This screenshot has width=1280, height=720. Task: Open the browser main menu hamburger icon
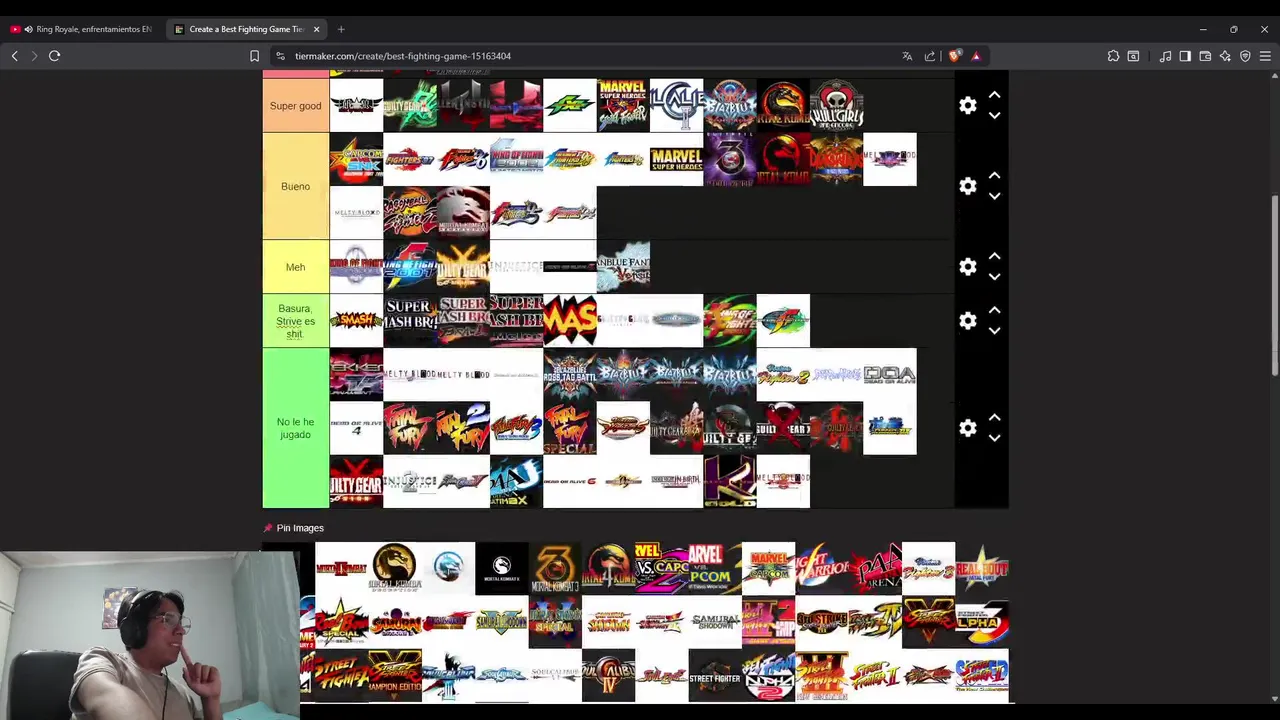(x=1265, y=56)
